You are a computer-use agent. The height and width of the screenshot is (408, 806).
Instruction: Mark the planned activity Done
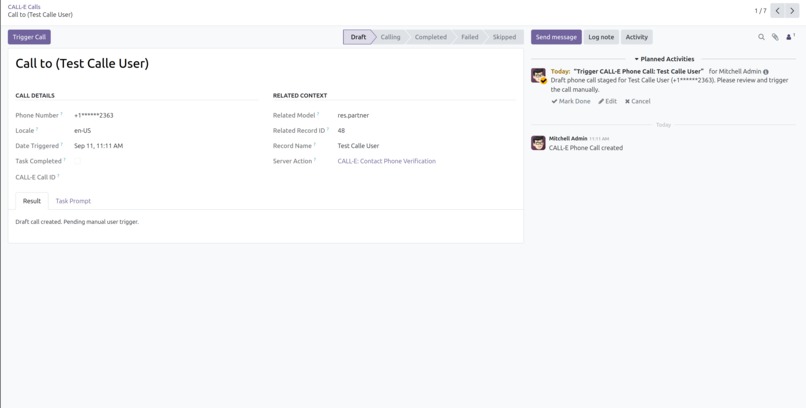click(571, 101)
